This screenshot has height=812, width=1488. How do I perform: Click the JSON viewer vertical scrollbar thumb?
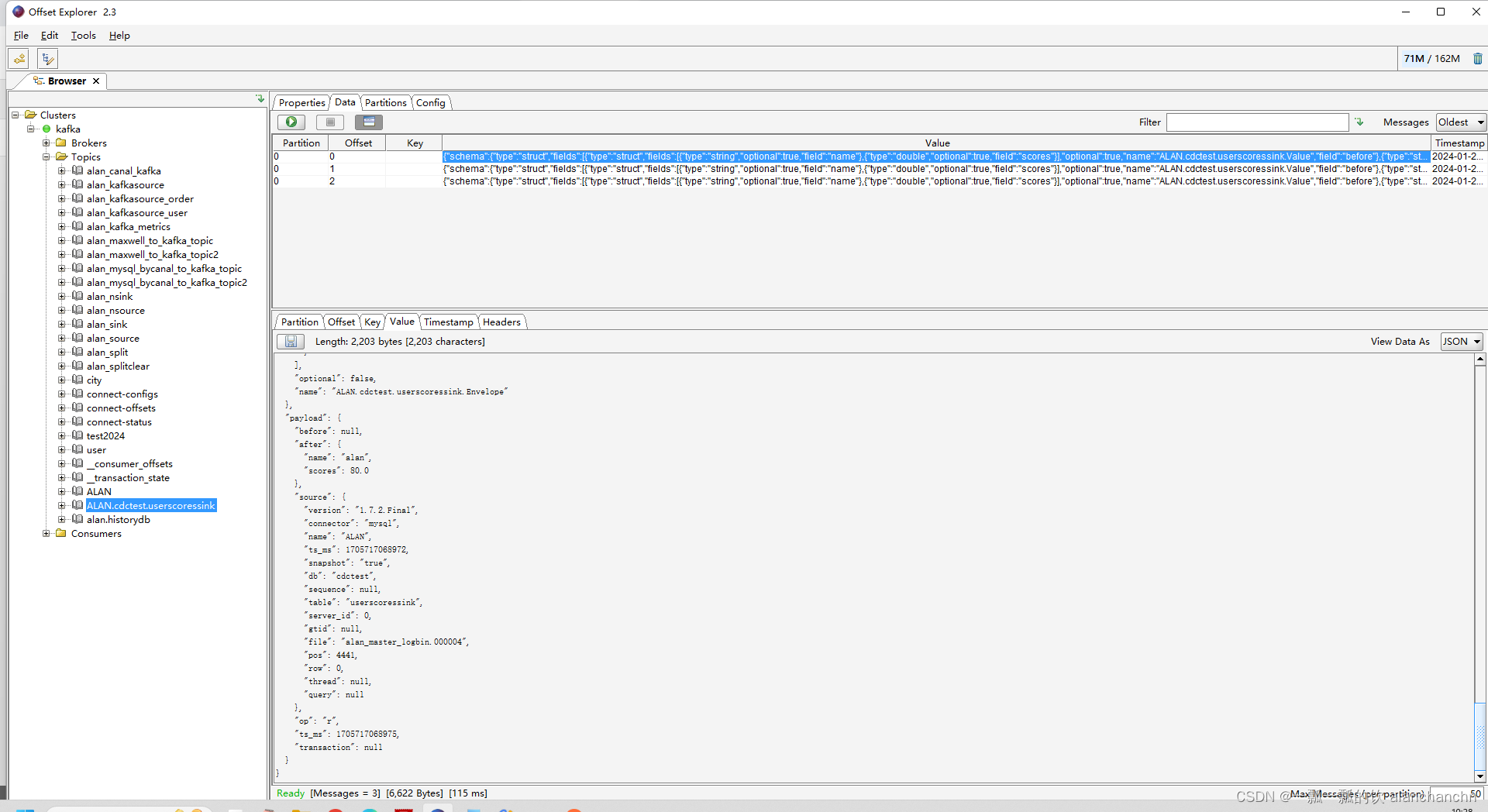(1479, 737)
